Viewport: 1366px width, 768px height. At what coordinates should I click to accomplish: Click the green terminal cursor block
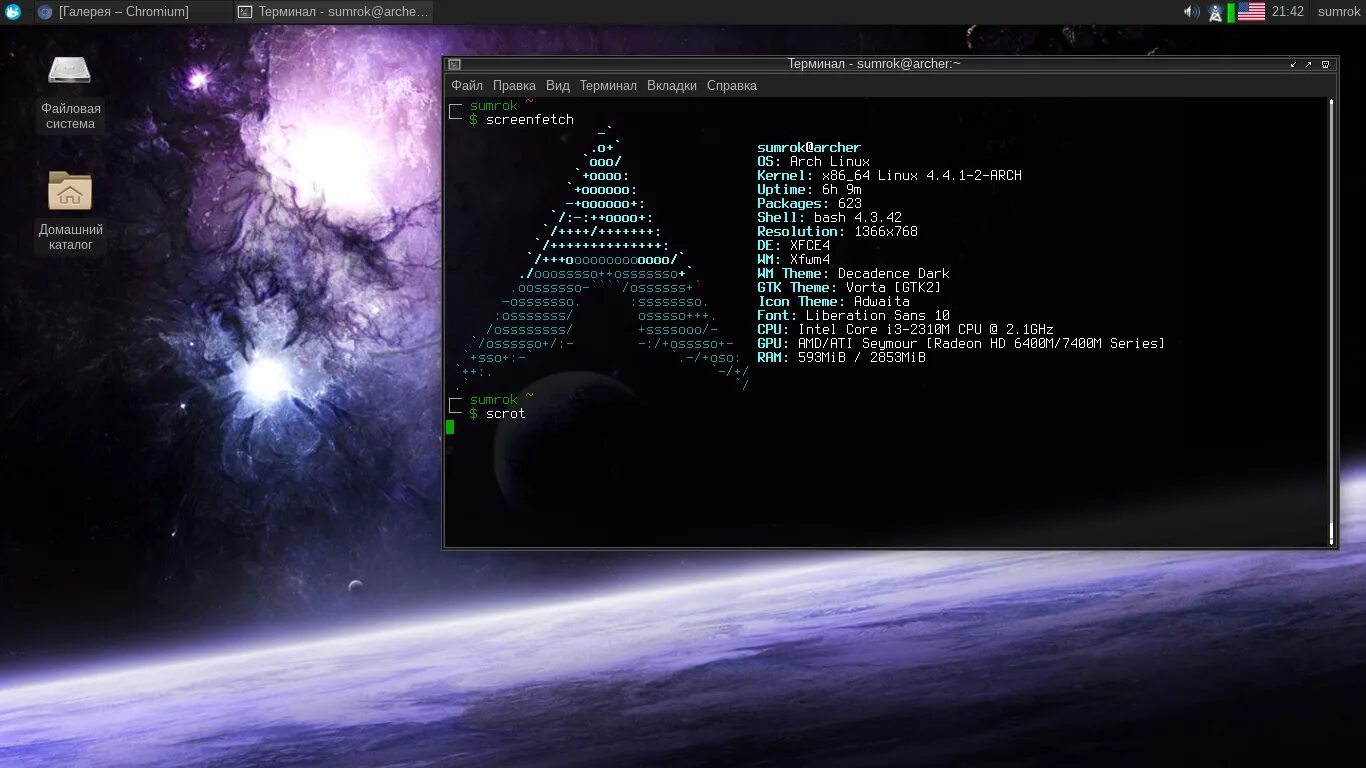(450, 427)
